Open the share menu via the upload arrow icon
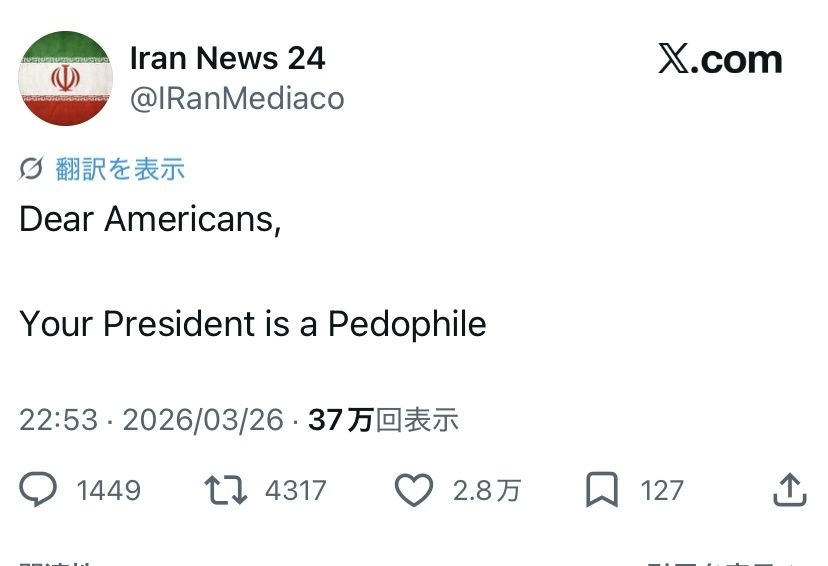The width and height of the screenshot is (828, 566). [x=789, y=489]
